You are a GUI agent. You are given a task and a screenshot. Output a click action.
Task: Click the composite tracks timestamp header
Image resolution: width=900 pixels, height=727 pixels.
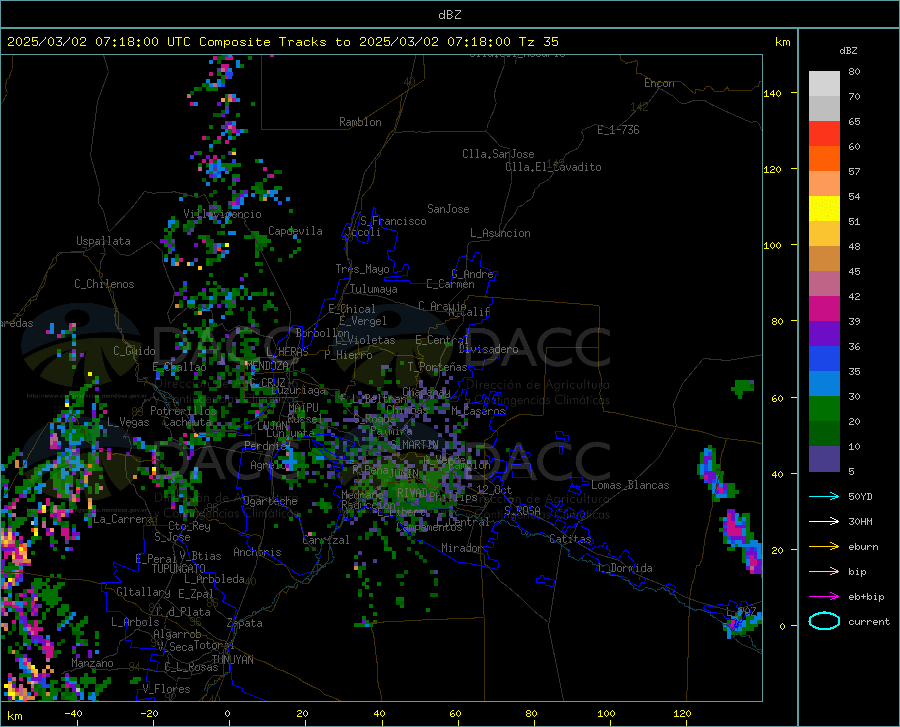point(282,42)
